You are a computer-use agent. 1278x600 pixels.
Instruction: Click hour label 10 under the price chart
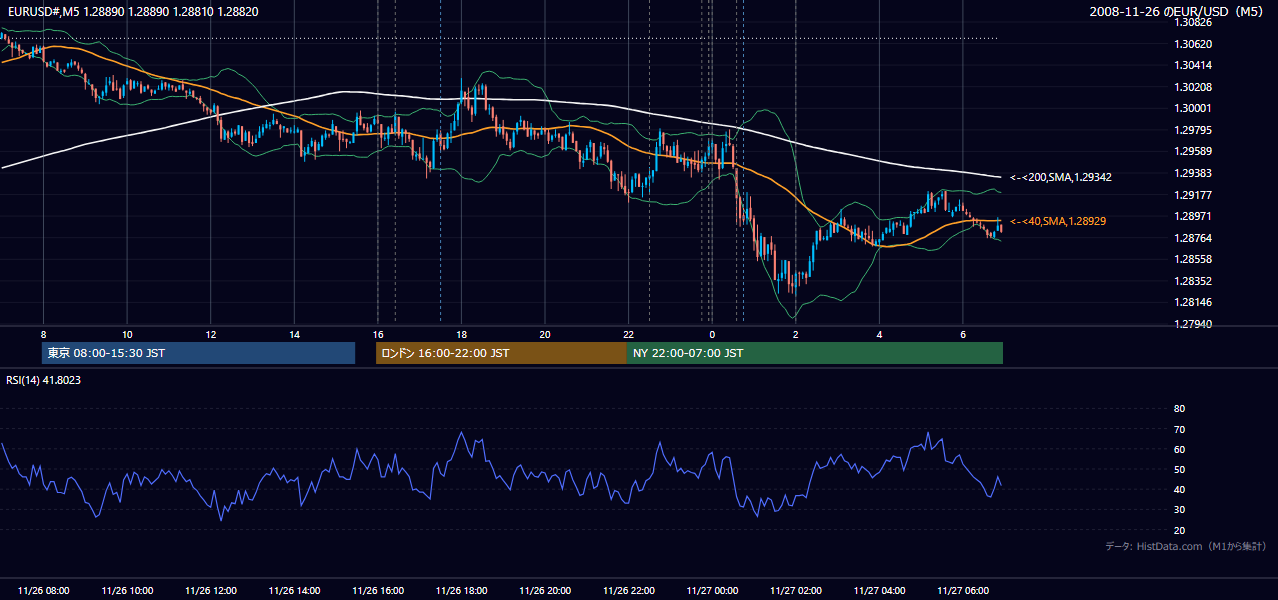(127, 334)
